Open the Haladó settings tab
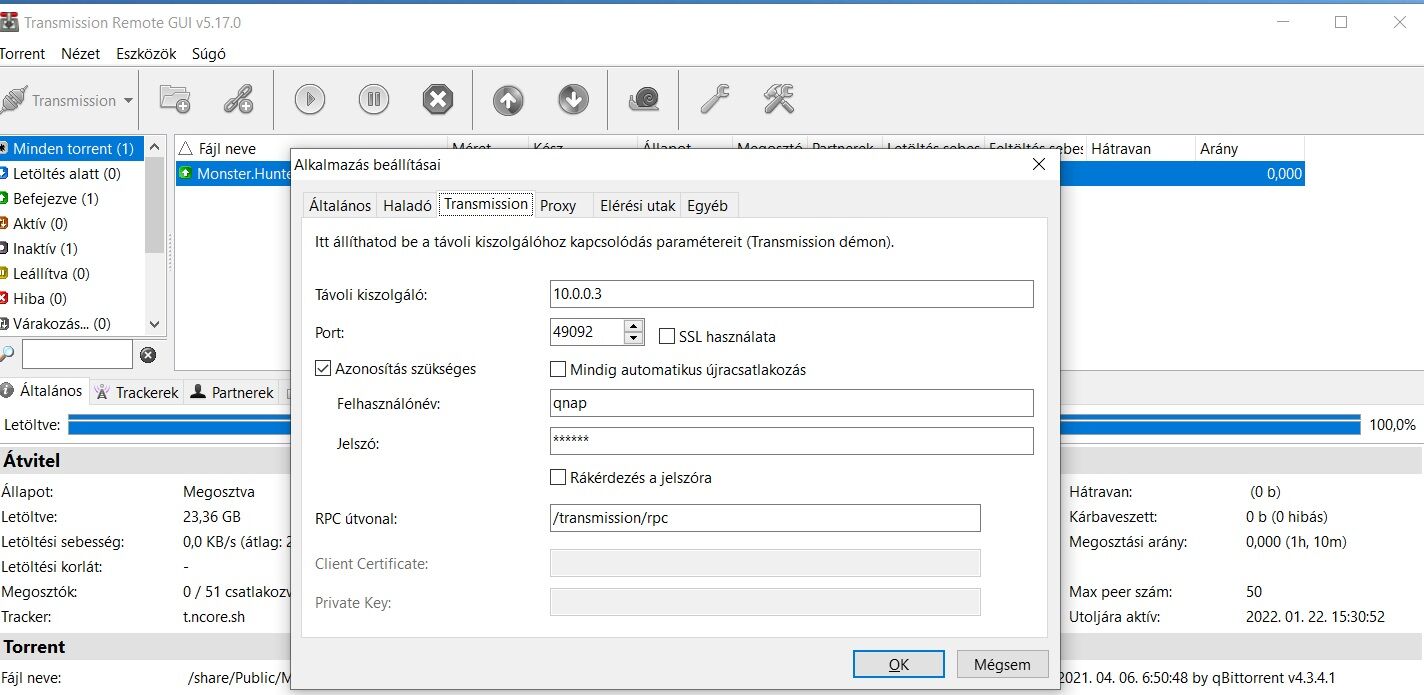 pyautogui.click(x=408, y=206)
